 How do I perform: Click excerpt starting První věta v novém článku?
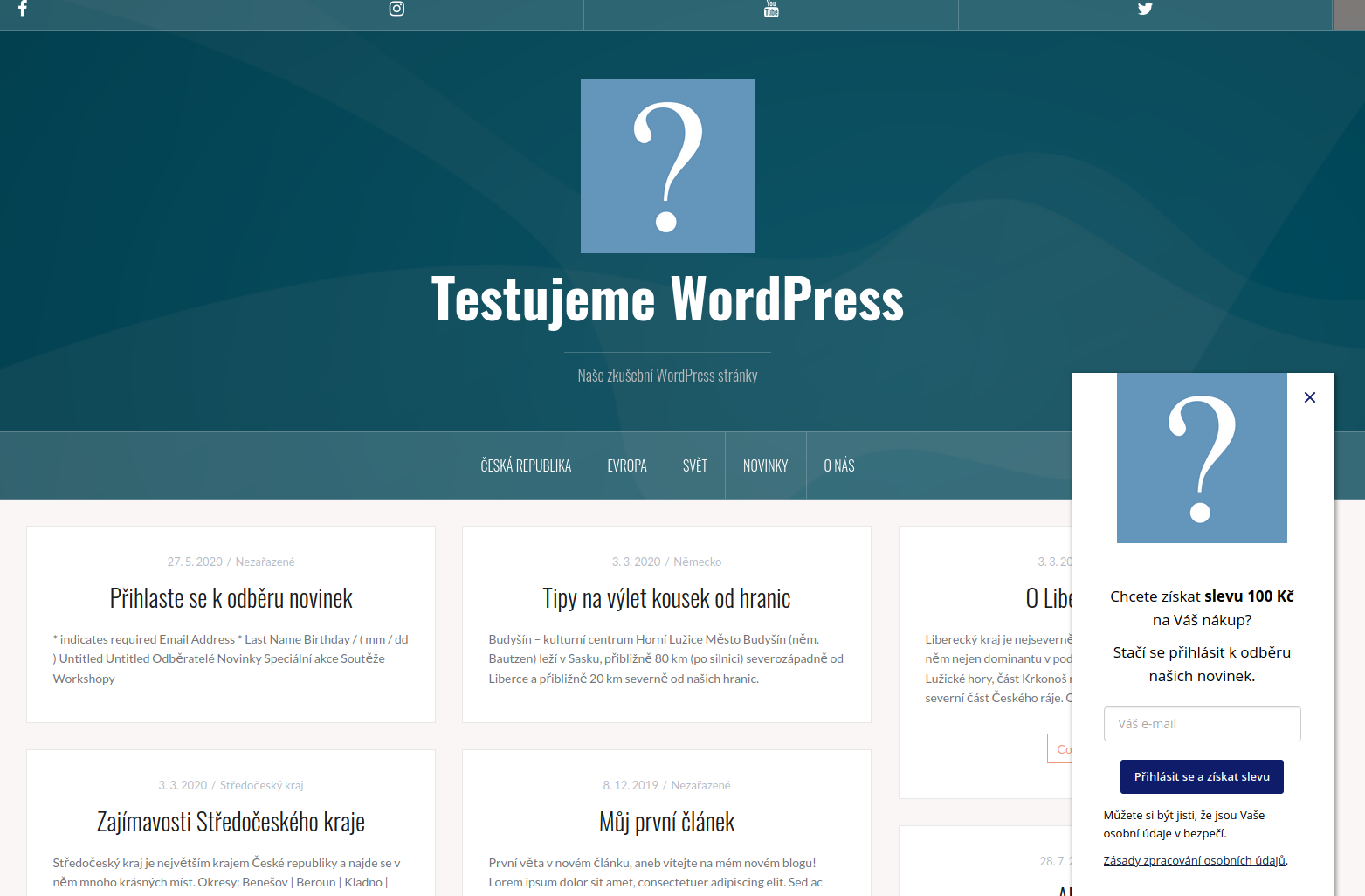(x=656, y=872)
